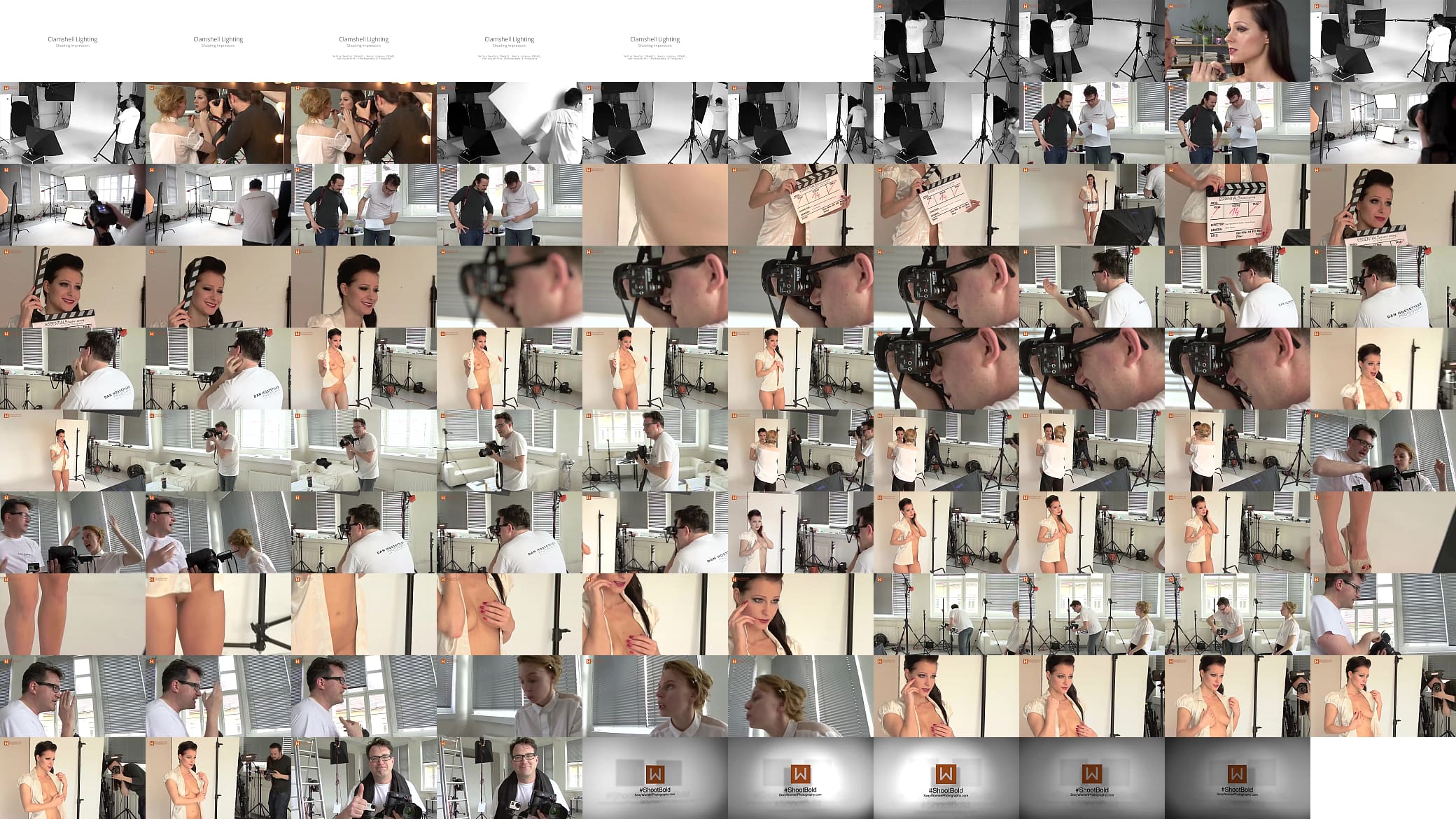The image size is (1456, 819).
Task: Open the frame showing woman's face near bookshelf
Action: coord(1238,41)
